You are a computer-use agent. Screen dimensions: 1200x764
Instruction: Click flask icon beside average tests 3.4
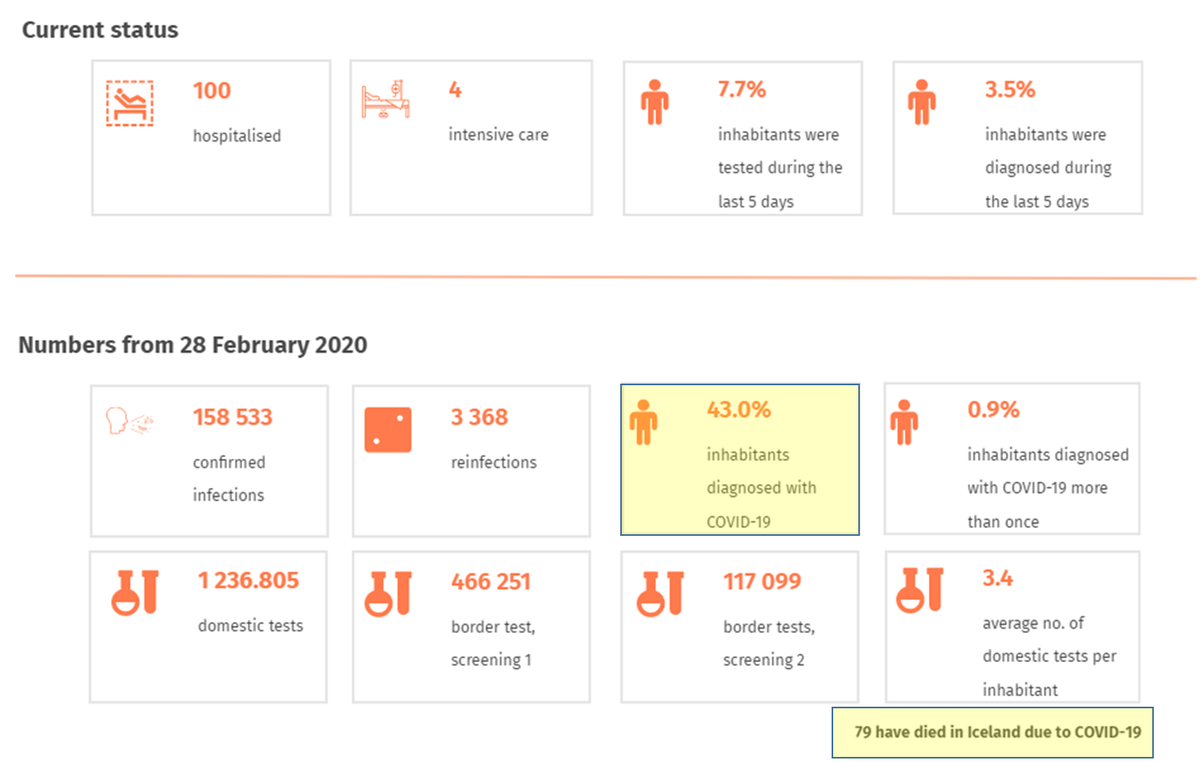[920, 589]
